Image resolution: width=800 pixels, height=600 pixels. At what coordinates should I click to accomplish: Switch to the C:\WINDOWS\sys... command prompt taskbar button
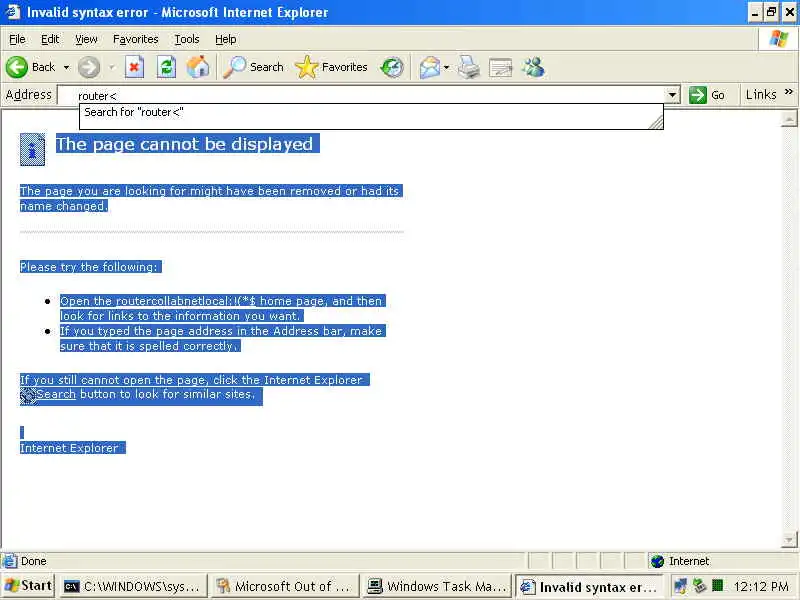coord(134,586)
